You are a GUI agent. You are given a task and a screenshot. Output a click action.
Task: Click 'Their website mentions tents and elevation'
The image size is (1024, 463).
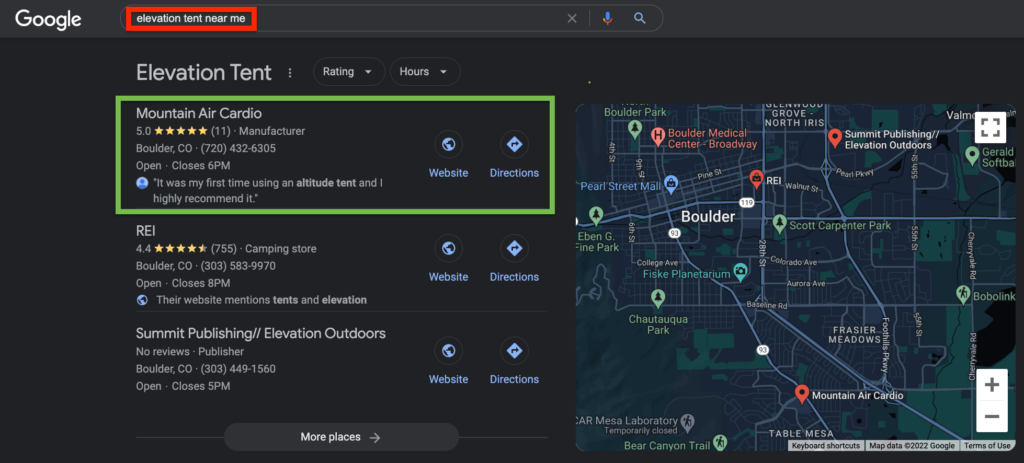click(261, 300)
